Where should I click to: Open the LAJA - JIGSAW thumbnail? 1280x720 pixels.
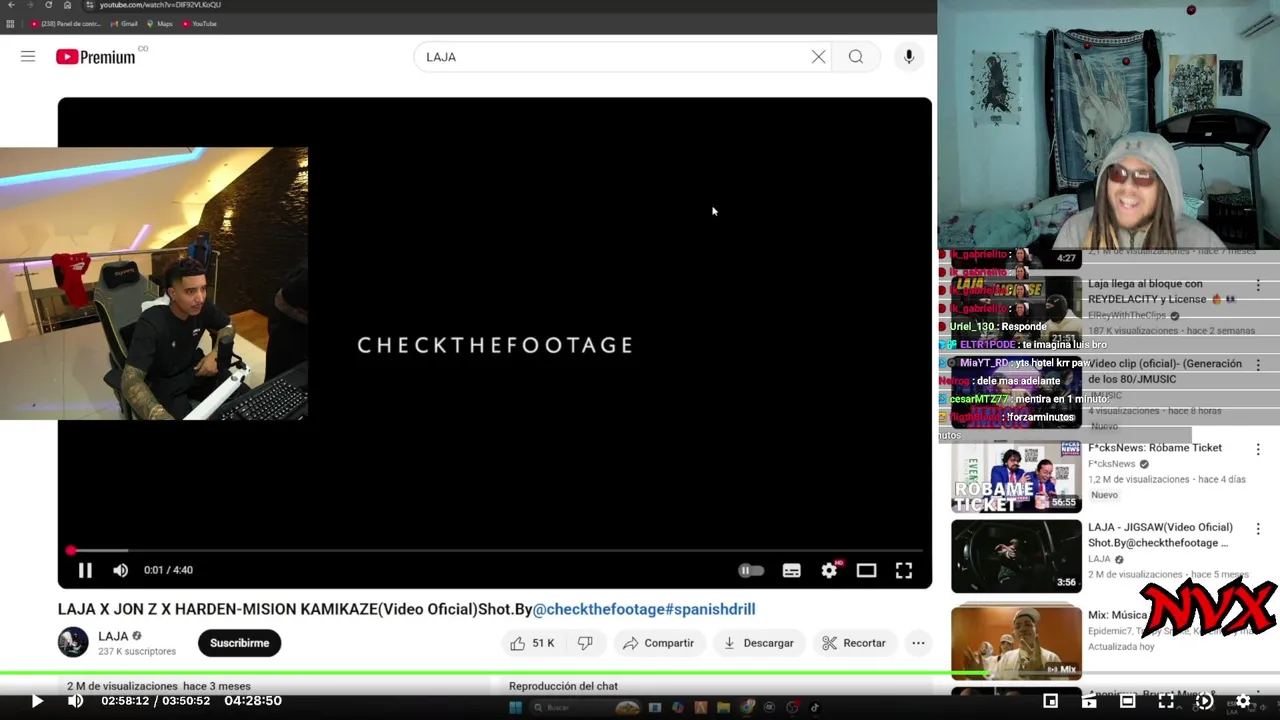point(1016,556)
